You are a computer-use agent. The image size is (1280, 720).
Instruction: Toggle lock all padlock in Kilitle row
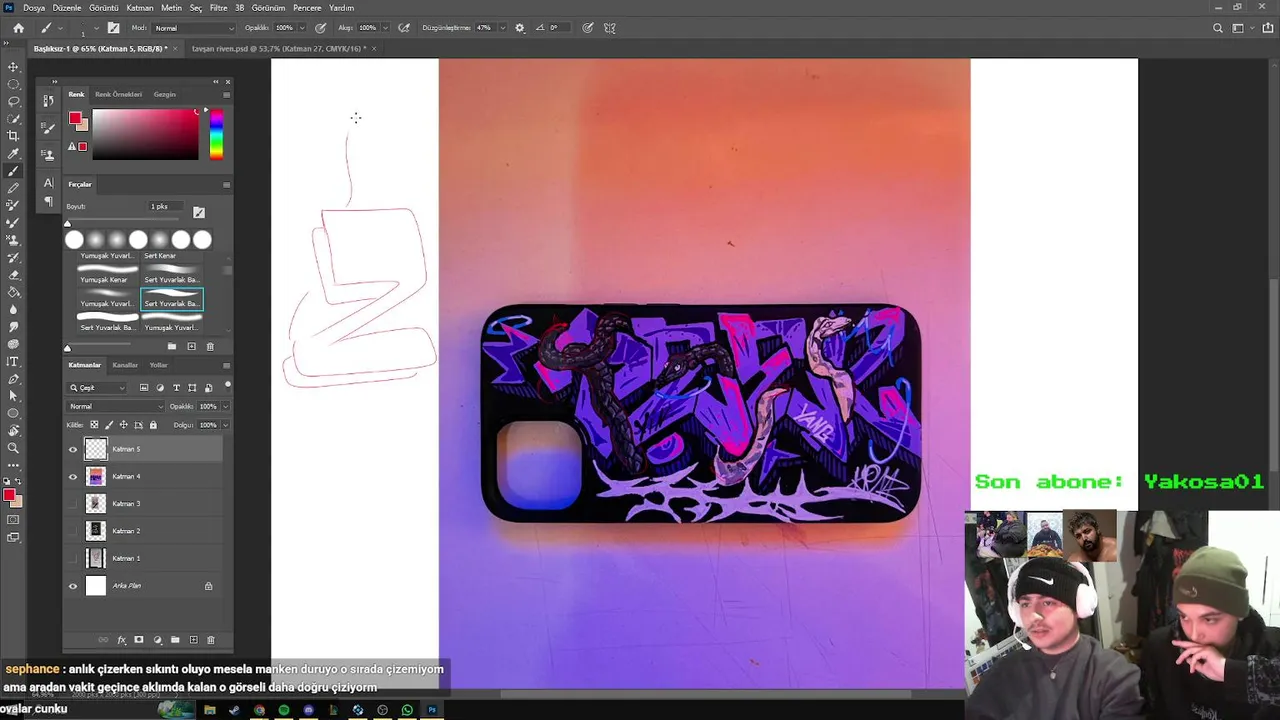coord(153,425)
